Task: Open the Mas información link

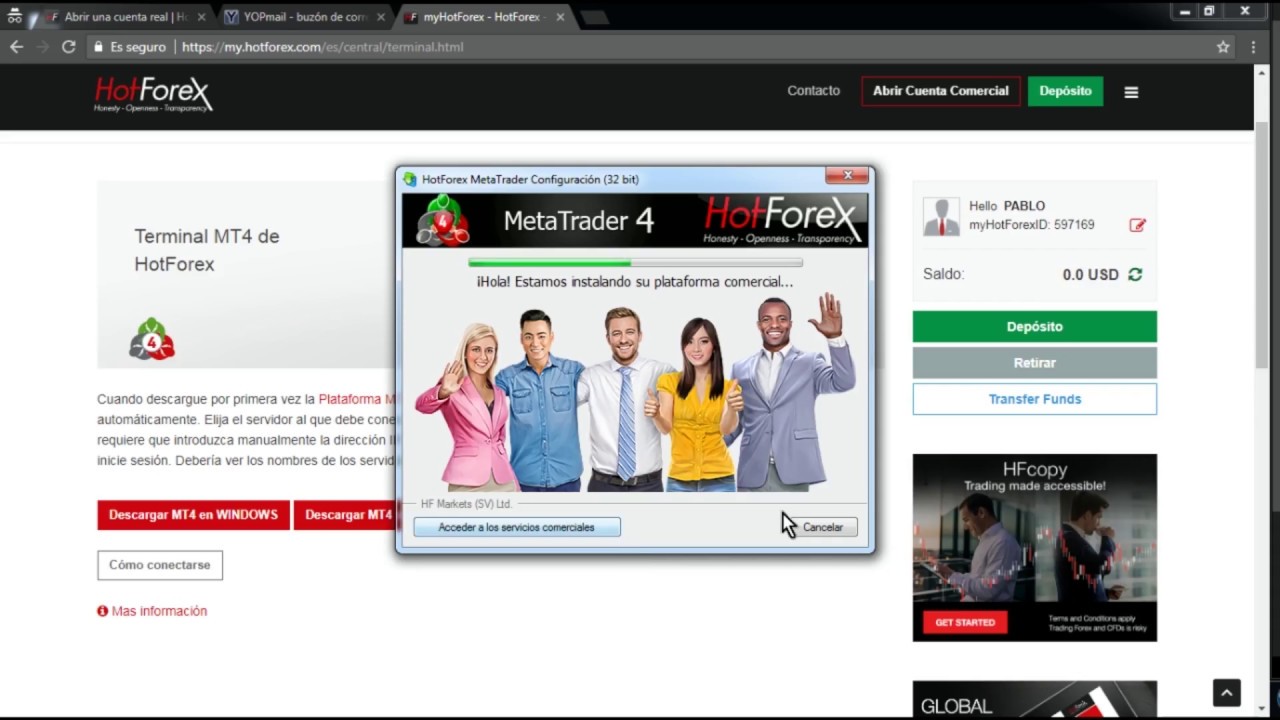Action: [x=159, y=611]
